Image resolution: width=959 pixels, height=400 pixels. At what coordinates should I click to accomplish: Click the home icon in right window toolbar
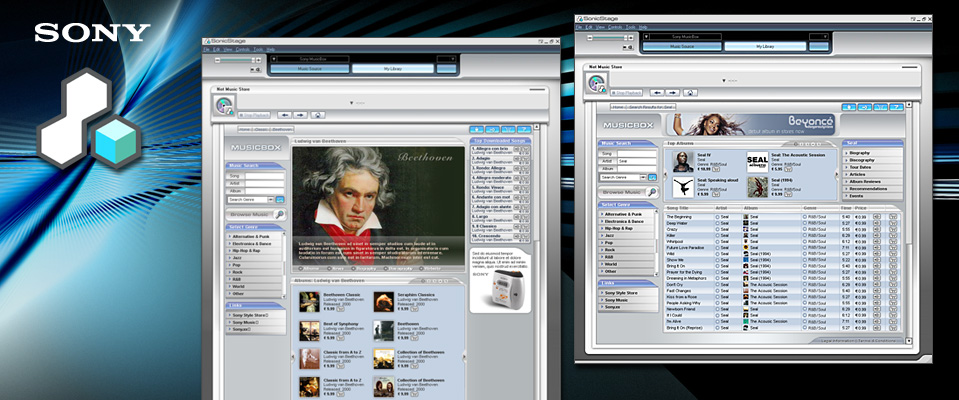coord(690,92)
